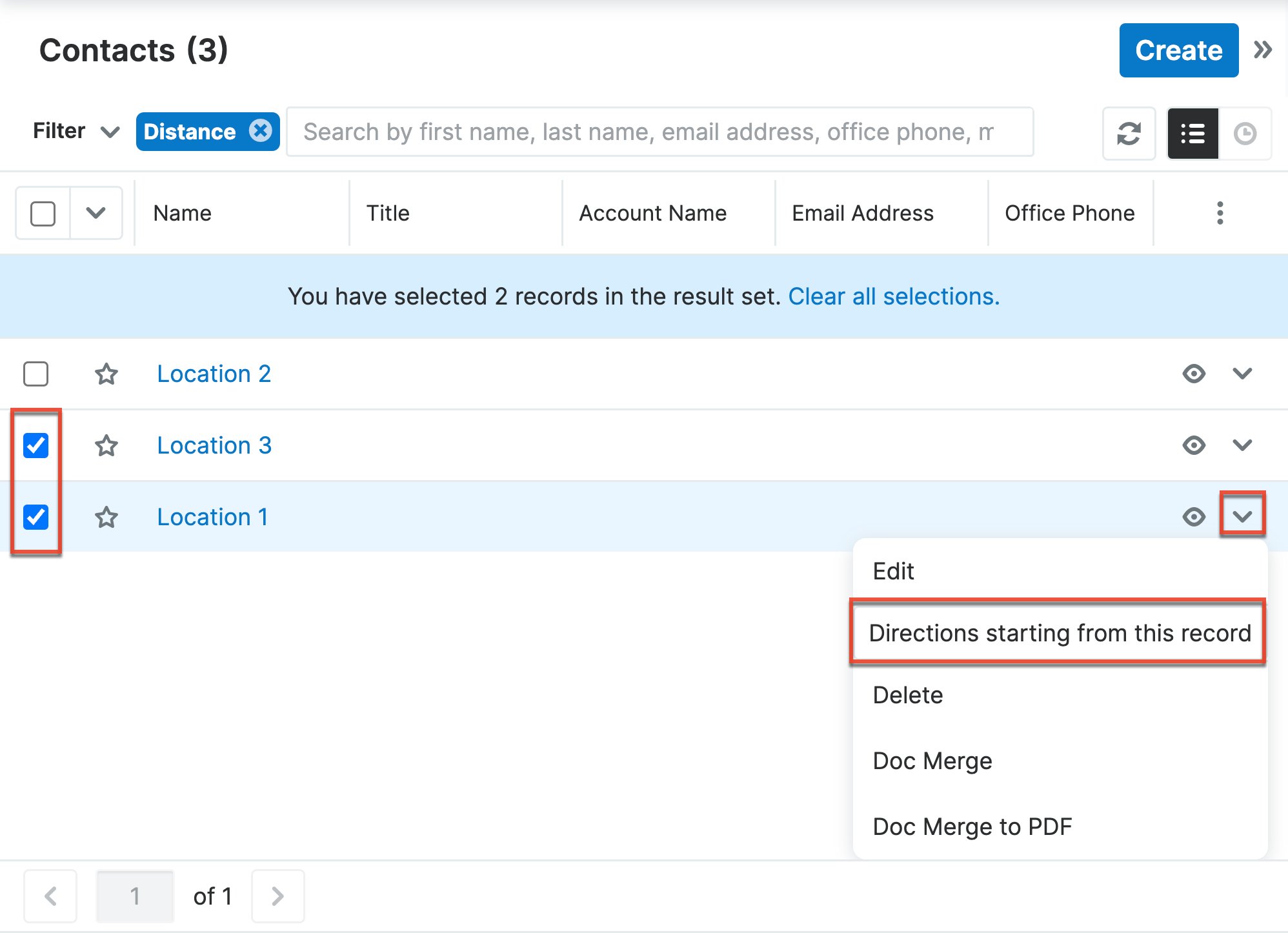Open Location 2 row actions chevron
1288x933 pixels.
pyautogui.click(x=1242, y=374)
